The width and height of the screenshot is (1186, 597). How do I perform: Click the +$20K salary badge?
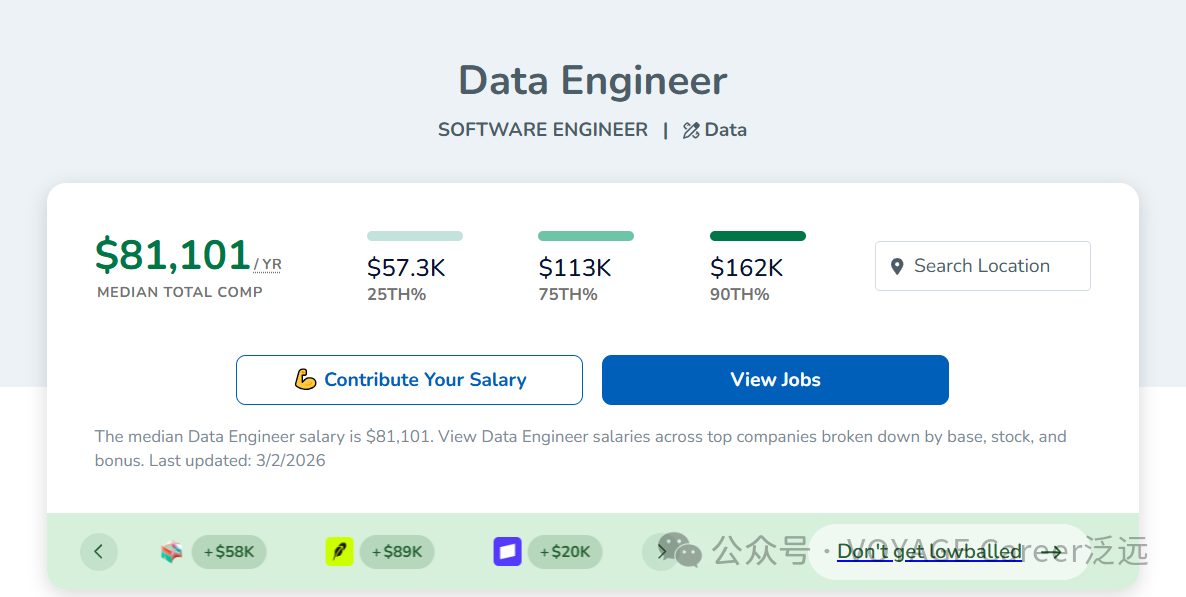565,551
